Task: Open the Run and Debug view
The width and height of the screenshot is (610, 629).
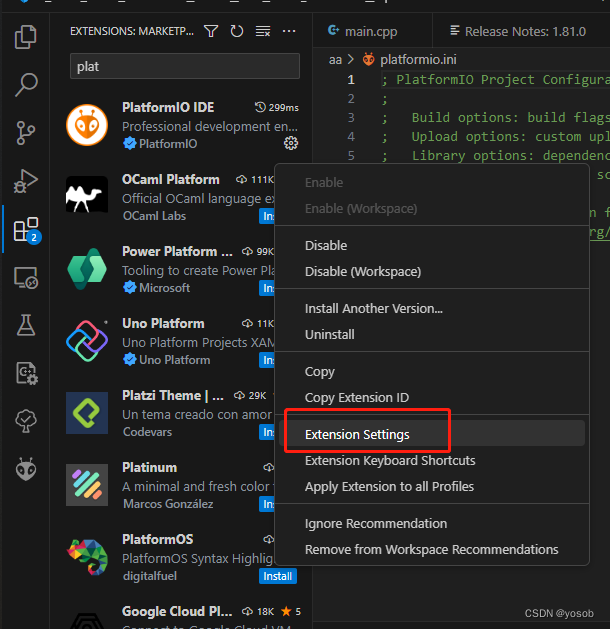Action: click(x=26, y=181)
